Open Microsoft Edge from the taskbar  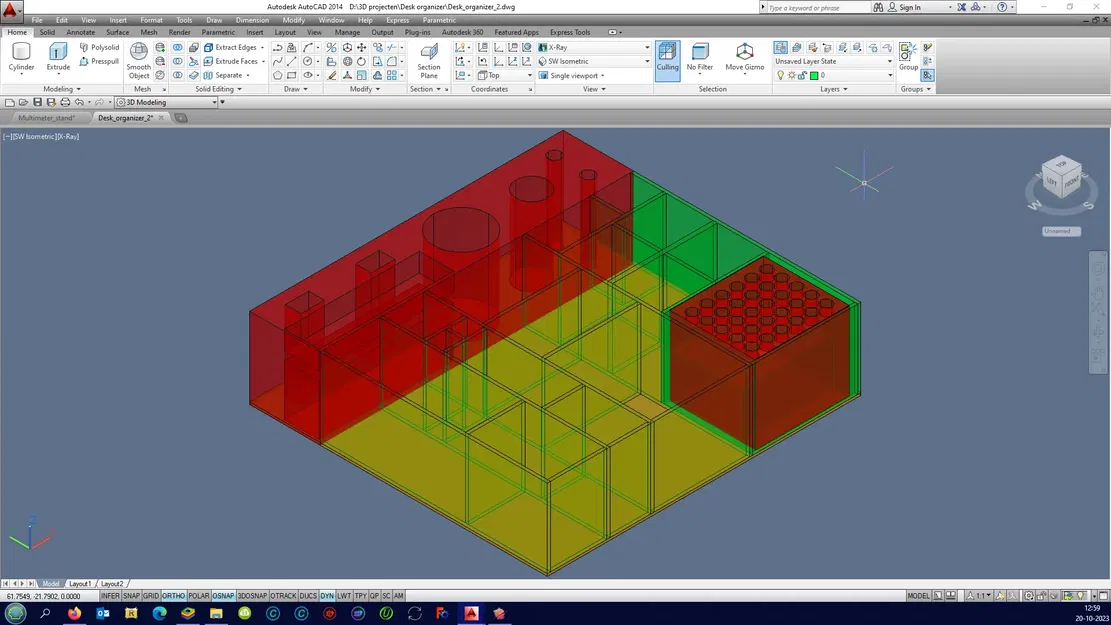click(159, 613)
